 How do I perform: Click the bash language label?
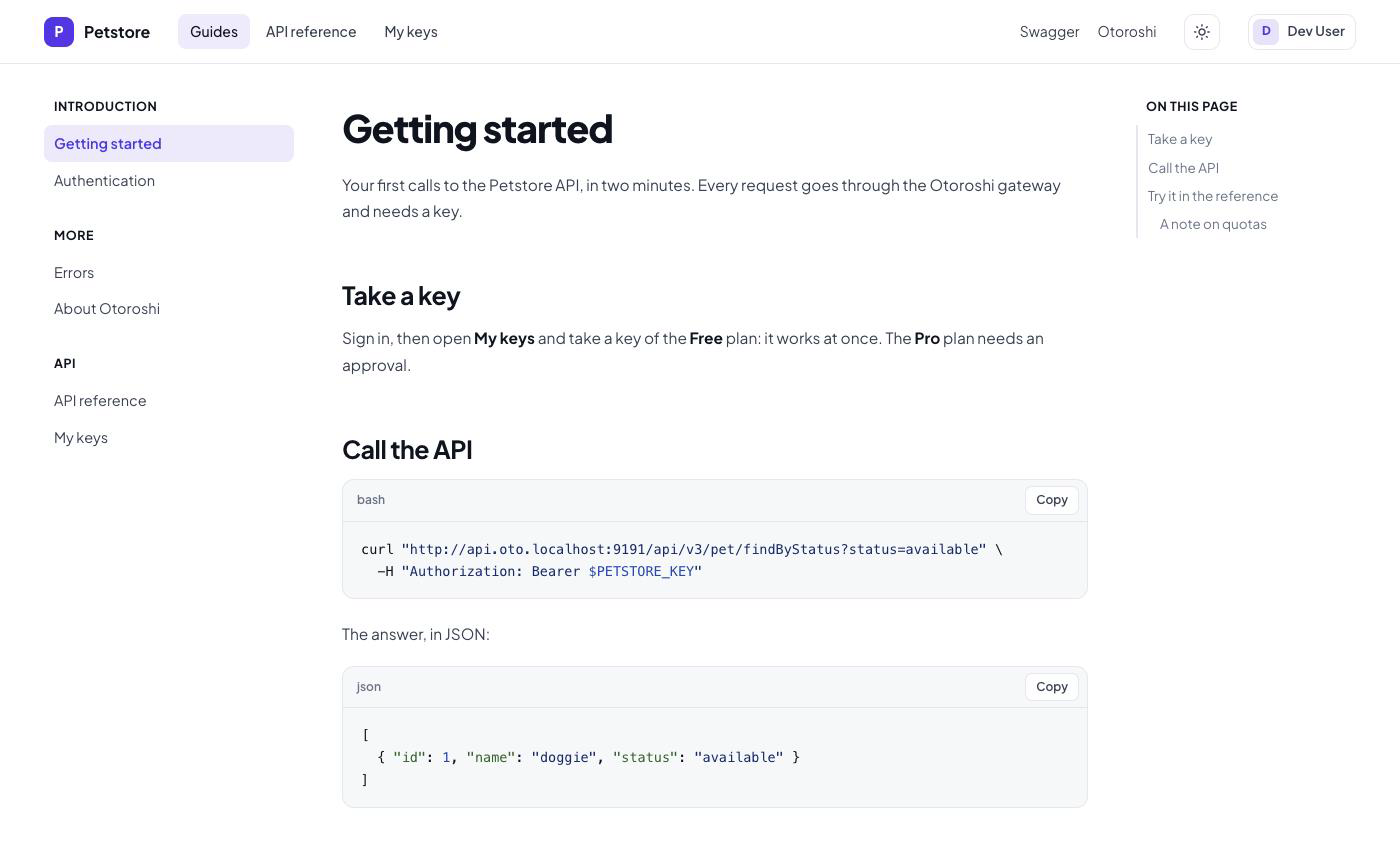click(x=371, y=500)
